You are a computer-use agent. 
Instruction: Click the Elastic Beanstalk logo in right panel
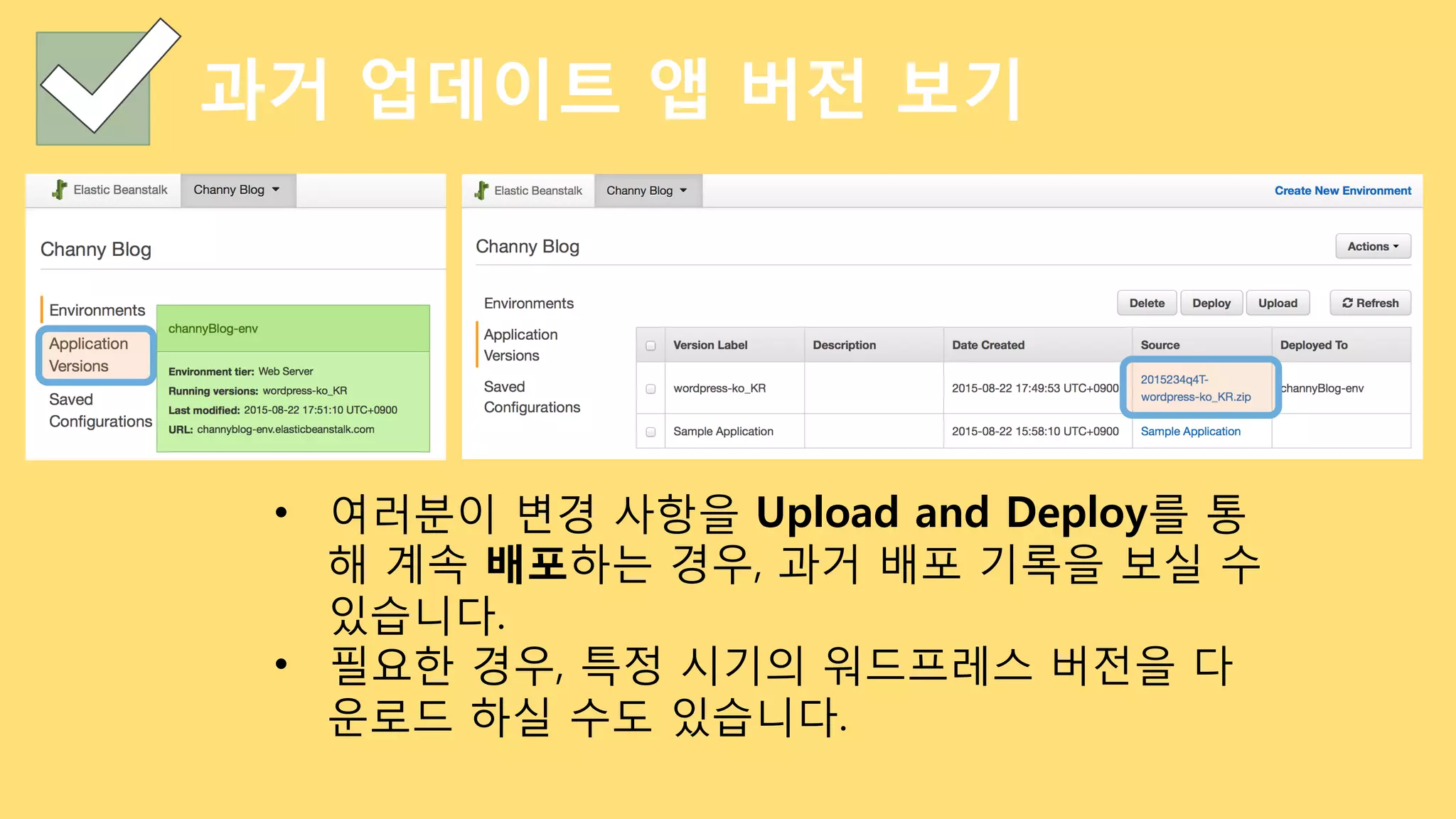tap(482, 191)
